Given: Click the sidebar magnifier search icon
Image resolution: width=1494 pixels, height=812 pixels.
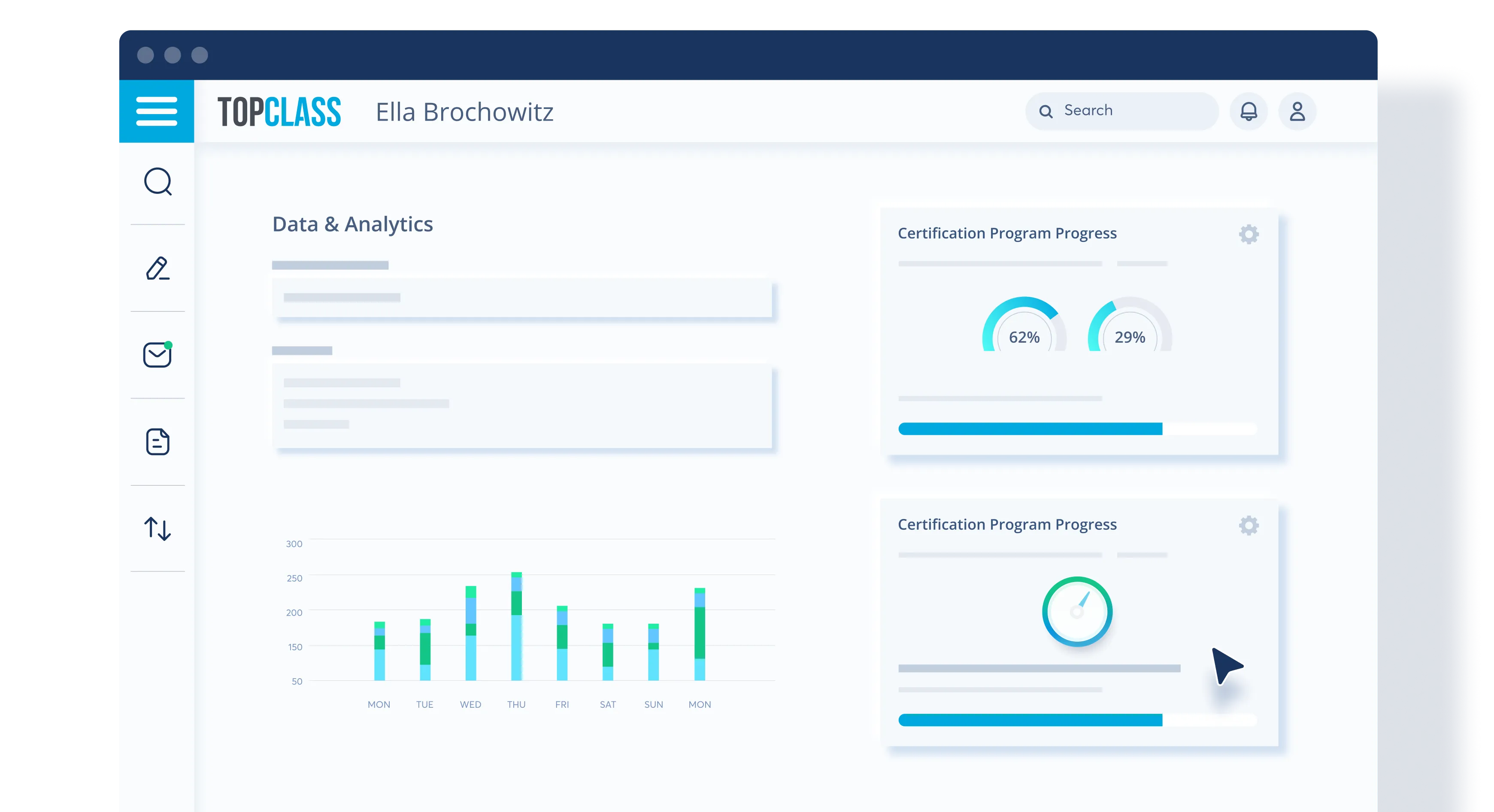Looking at the screenshot, I should coord(158,182).
